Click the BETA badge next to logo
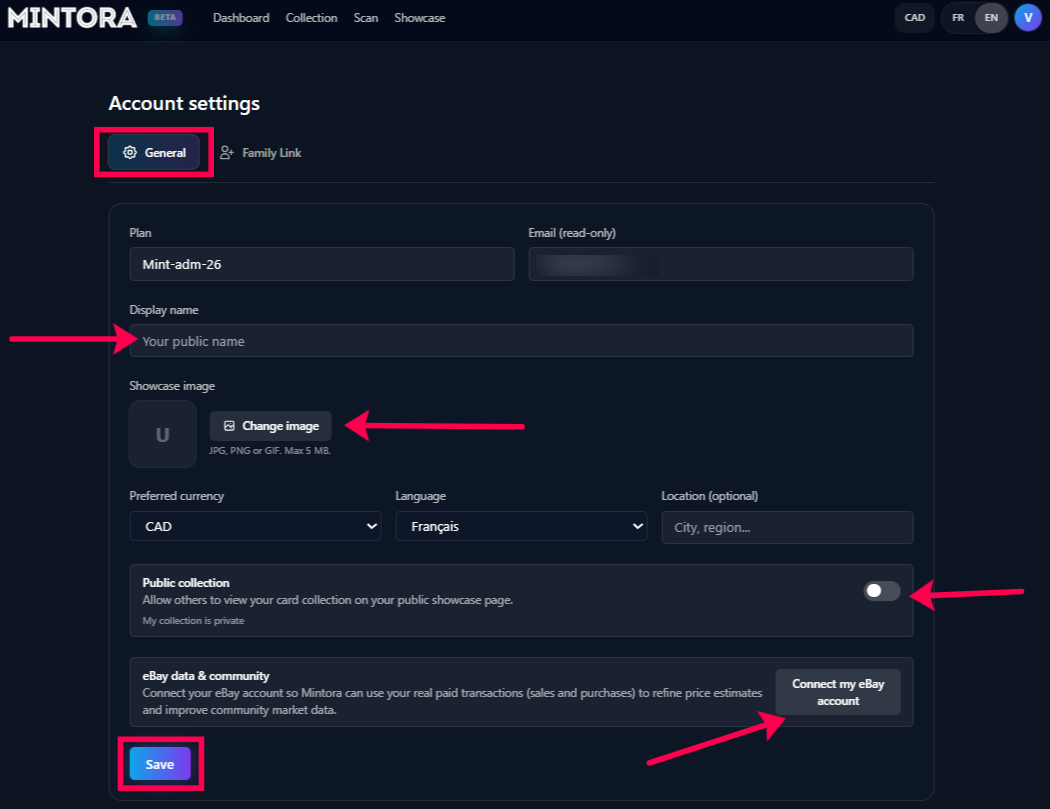 tap(165, 18)
